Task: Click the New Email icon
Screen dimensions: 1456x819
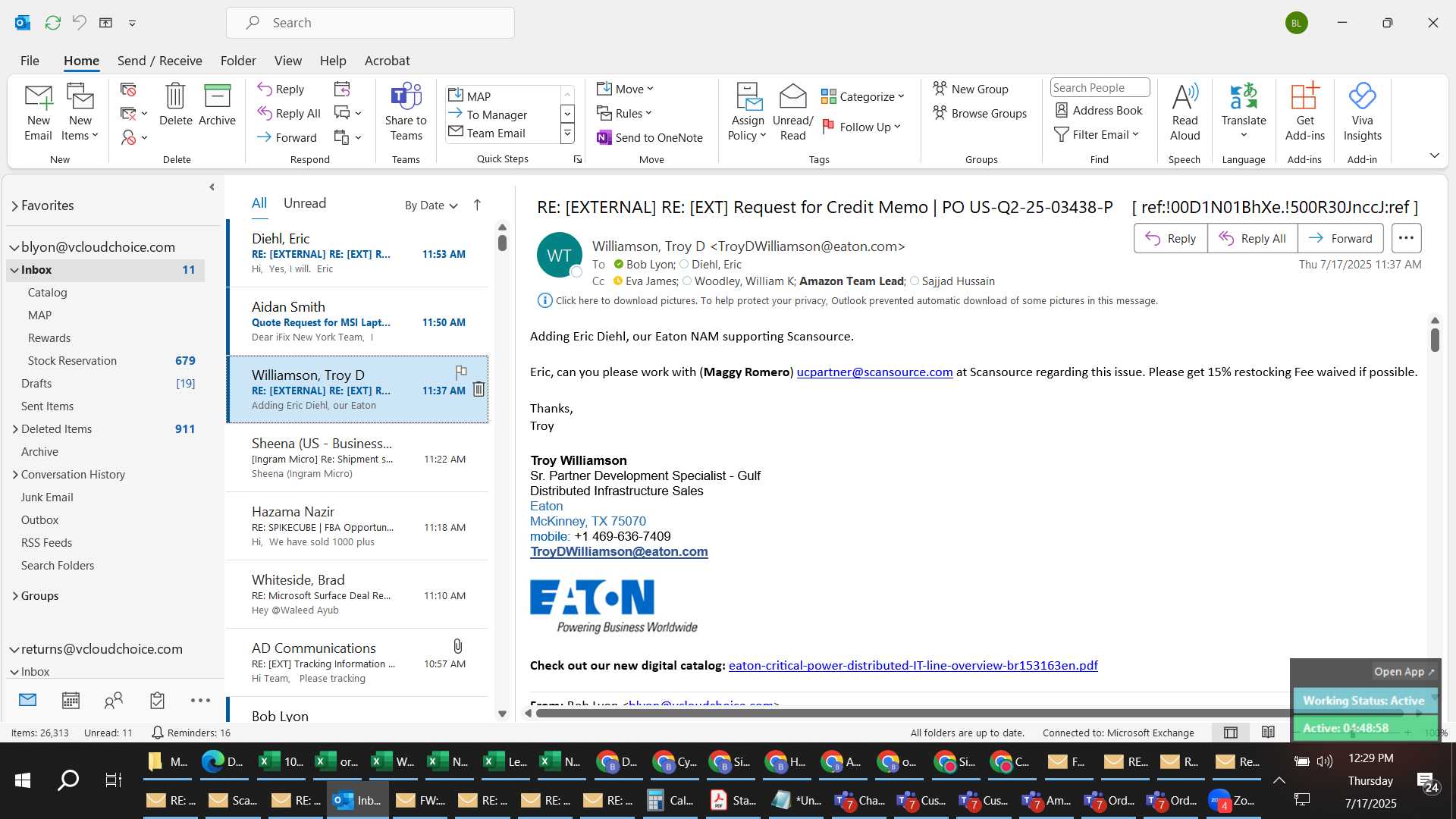Action: [x=38, y=112]
